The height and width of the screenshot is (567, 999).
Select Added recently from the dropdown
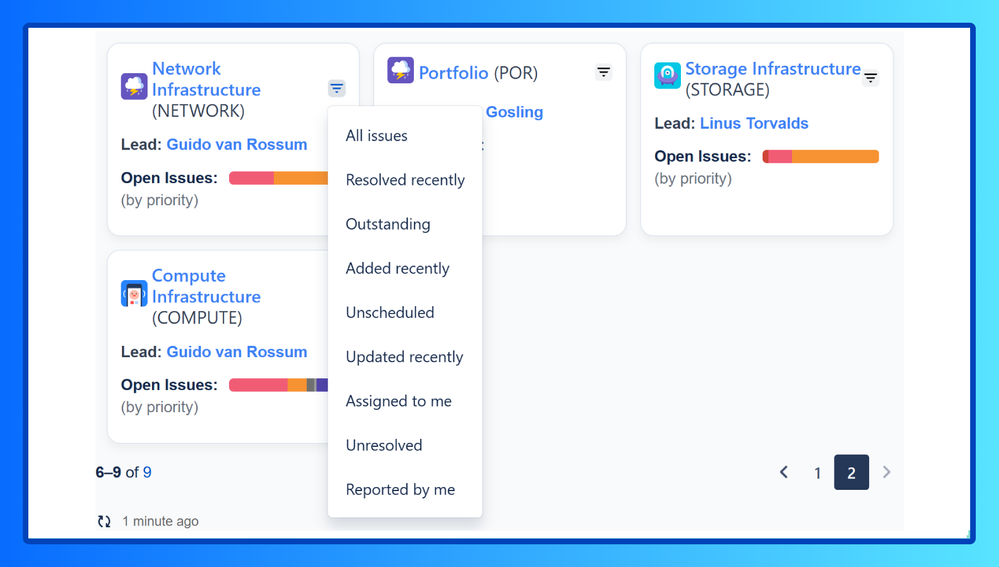click(405, 268)
